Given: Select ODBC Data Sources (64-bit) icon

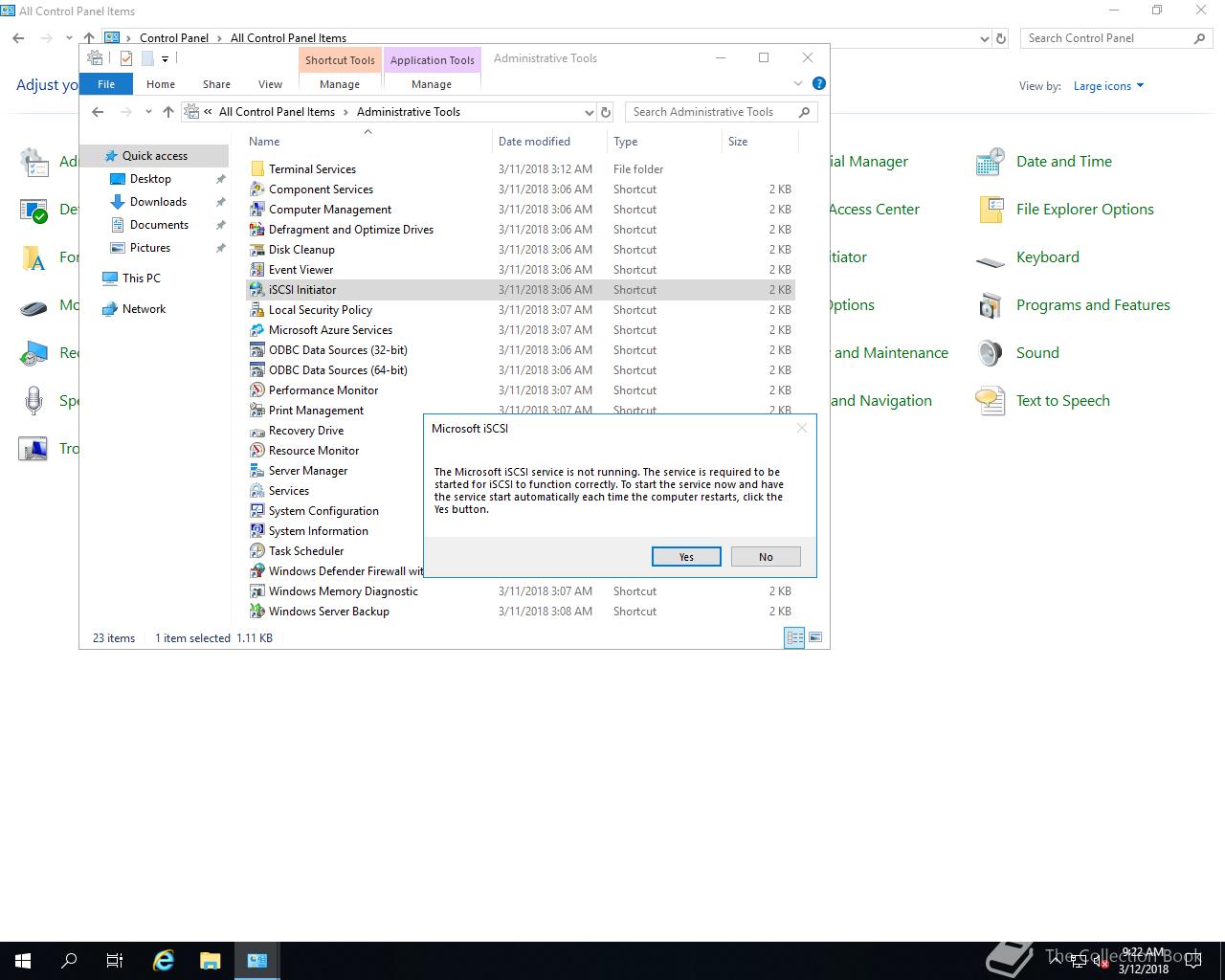Looking at the screenshot, I should coord(256,370).
